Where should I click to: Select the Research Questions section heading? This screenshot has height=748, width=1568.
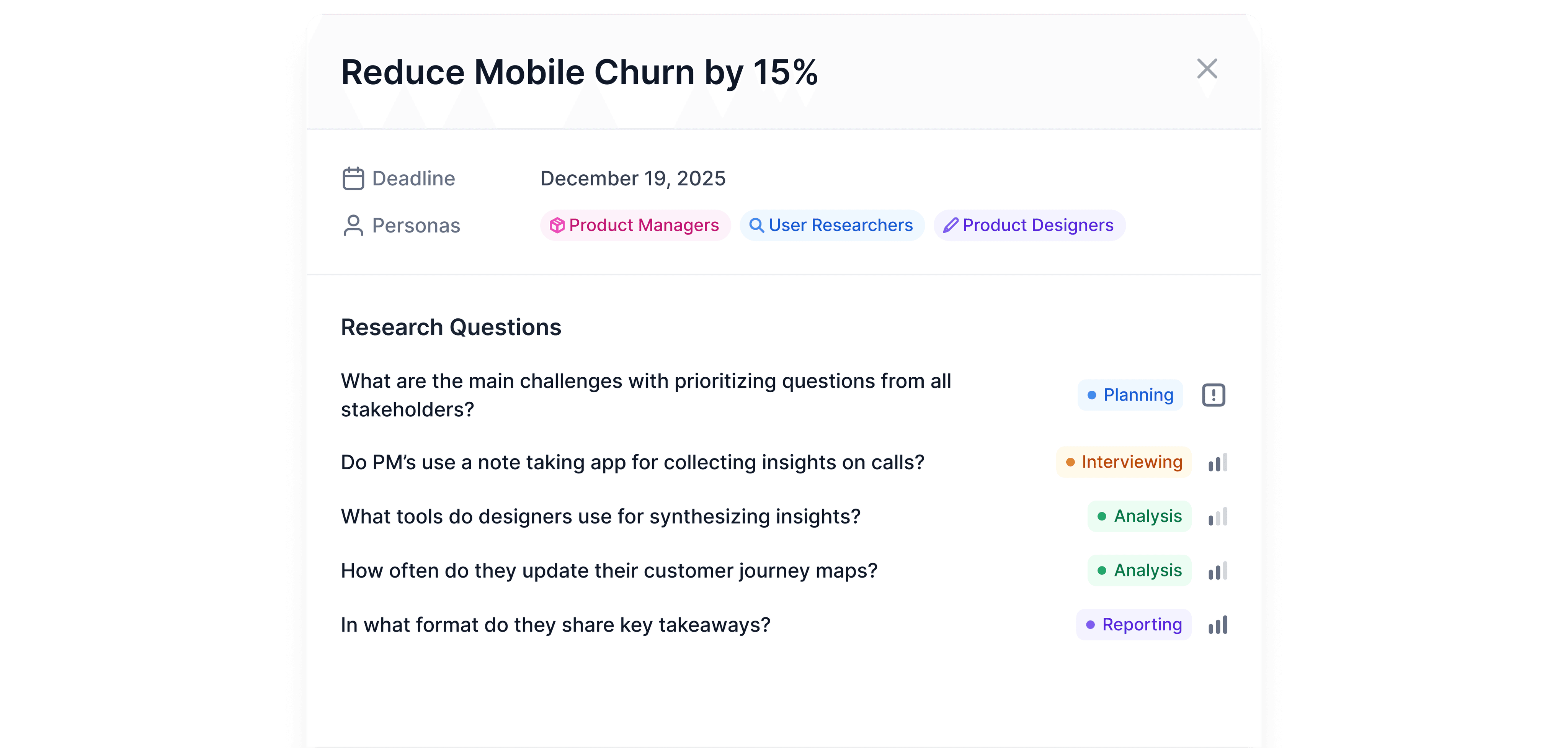[451, 327]
